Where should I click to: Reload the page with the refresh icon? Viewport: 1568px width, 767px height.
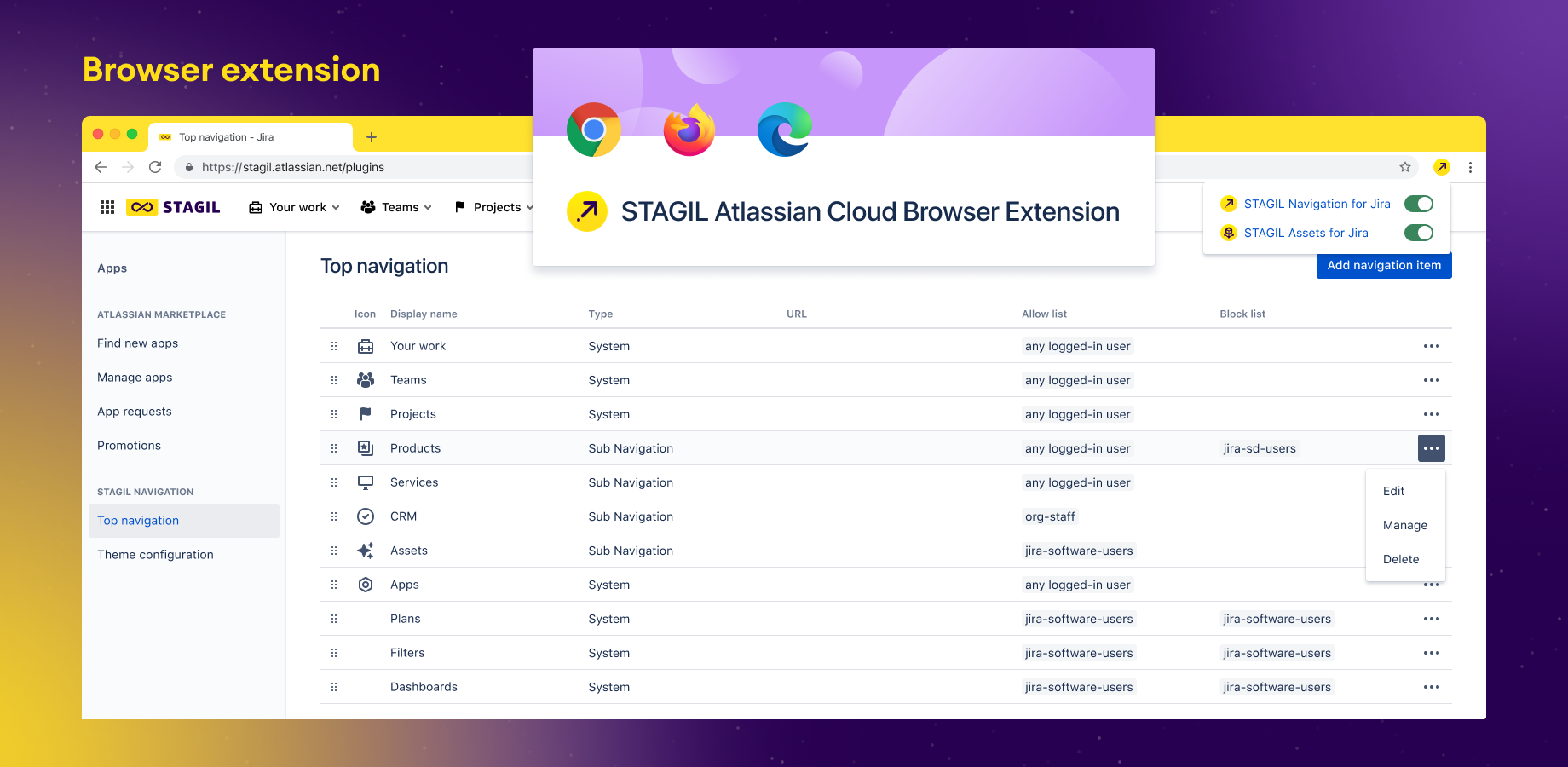coord(155,167)
